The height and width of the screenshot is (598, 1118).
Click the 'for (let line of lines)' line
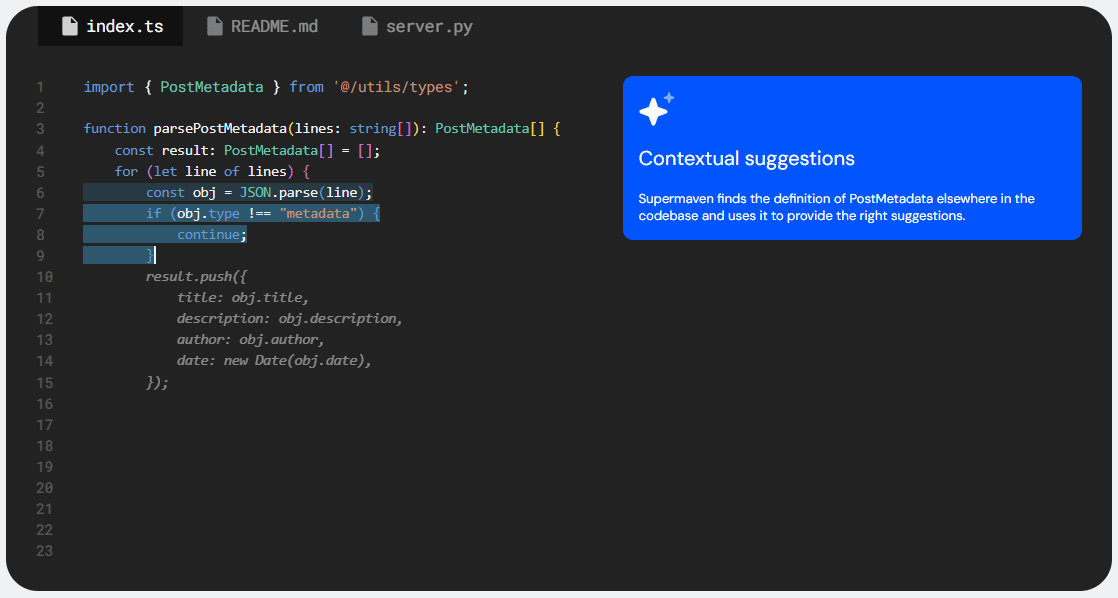[x=212, y=172]
